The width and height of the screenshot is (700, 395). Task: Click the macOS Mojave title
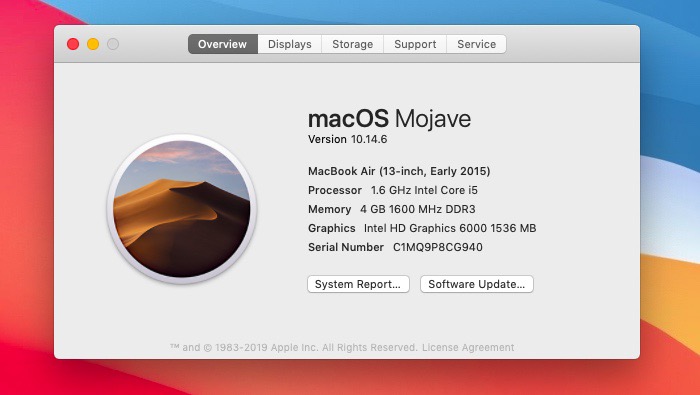(x=389, y=119)
